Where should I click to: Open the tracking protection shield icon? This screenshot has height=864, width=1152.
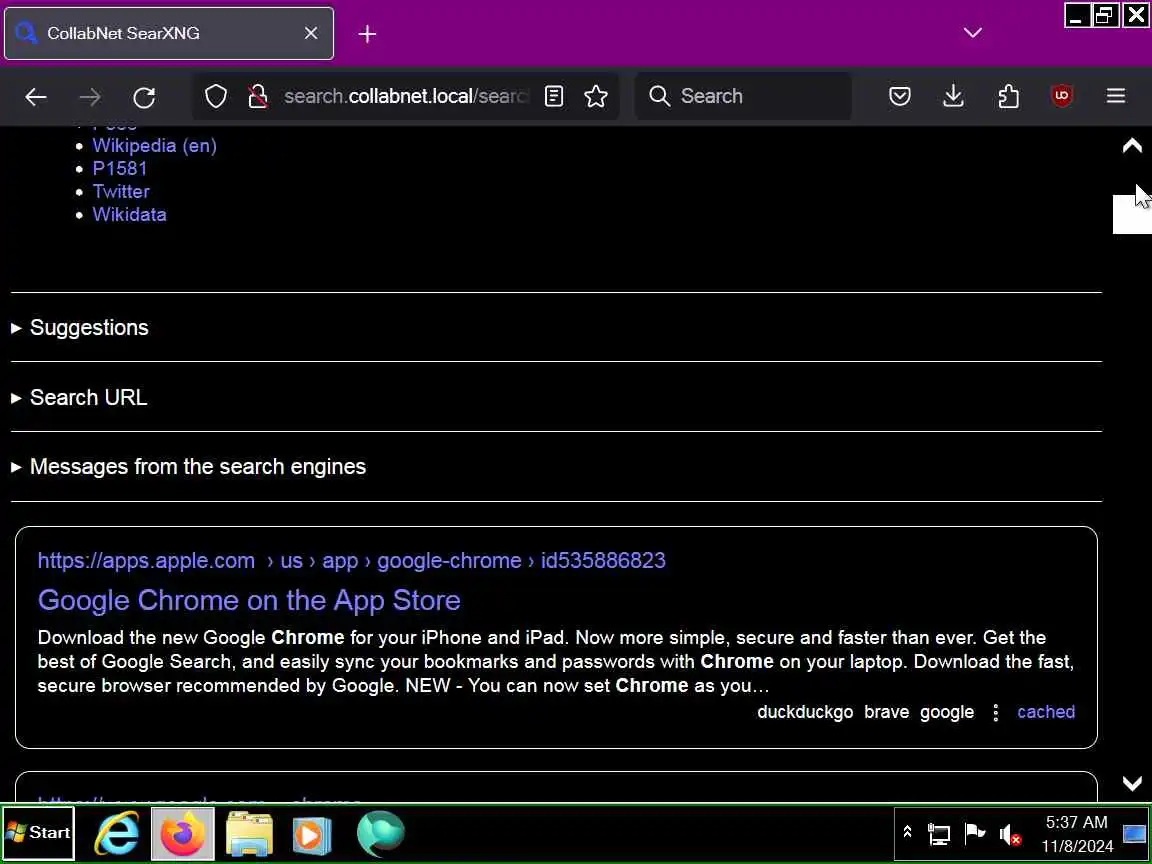(x=215, y=96)
